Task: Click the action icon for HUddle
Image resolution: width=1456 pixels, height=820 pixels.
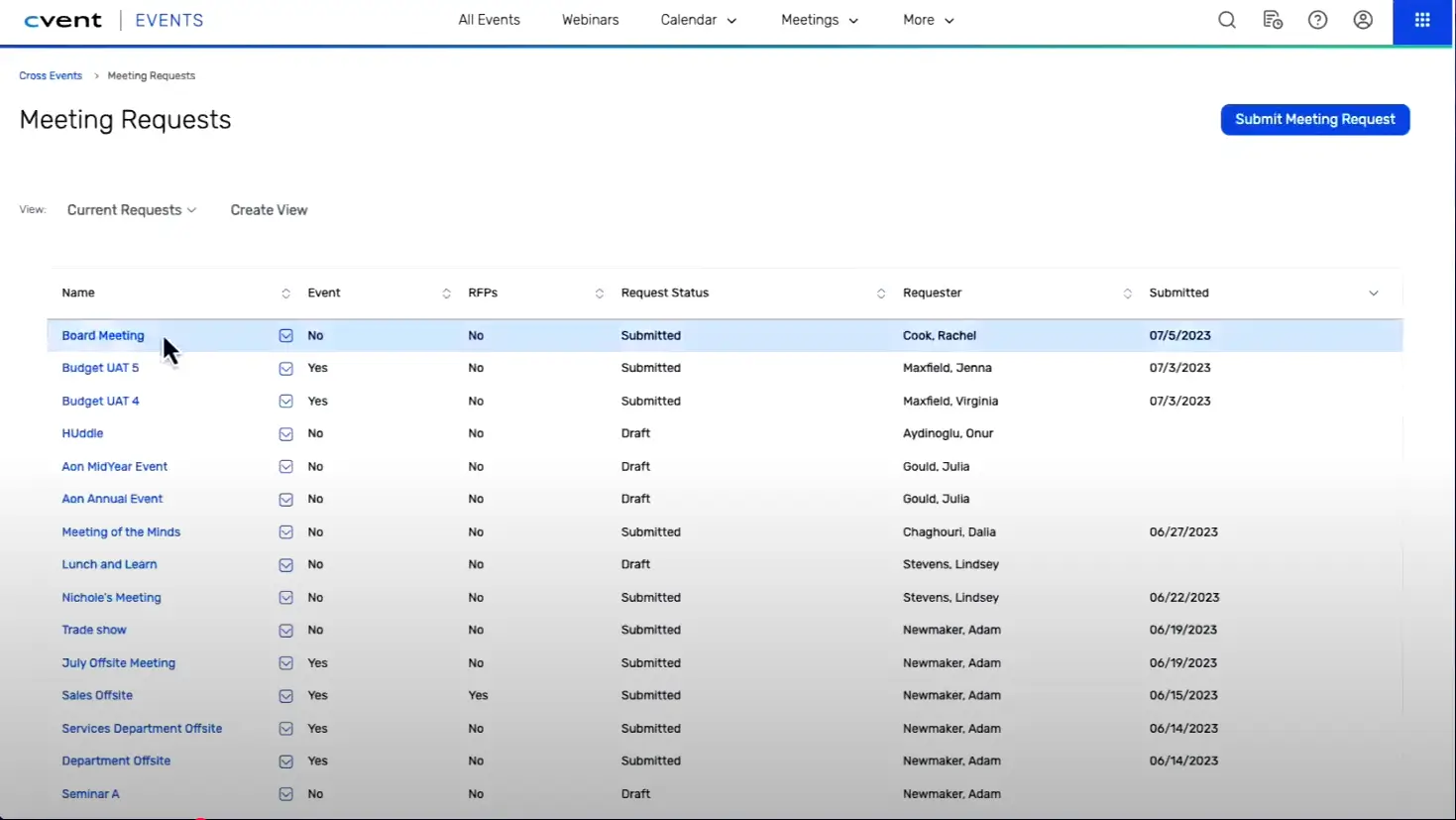Action: 285,434
